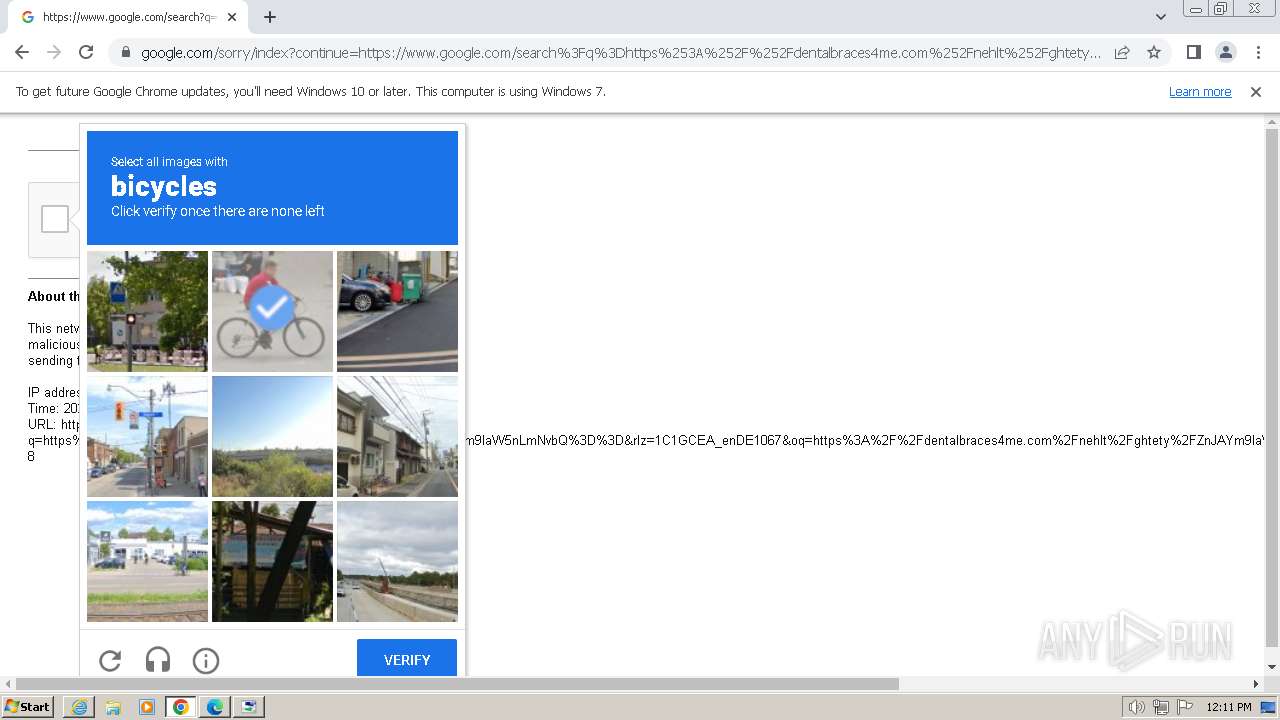The height and width of the screenshot is (720, 1280).
Task: Select the parked car and bins image
Action: click(x=397, y=311)
